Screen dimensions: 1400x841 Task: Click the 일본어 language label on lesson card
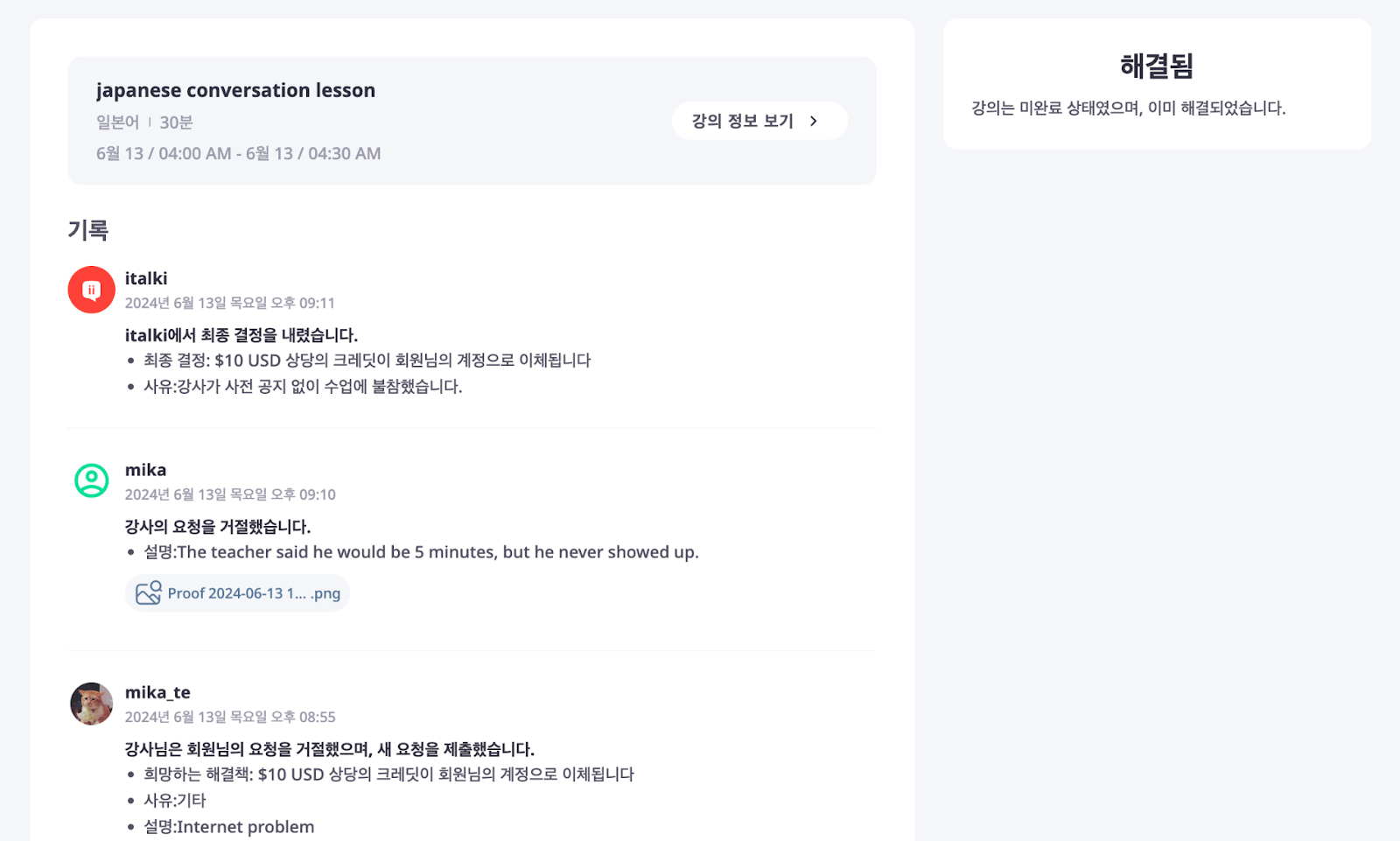[117, 122]
